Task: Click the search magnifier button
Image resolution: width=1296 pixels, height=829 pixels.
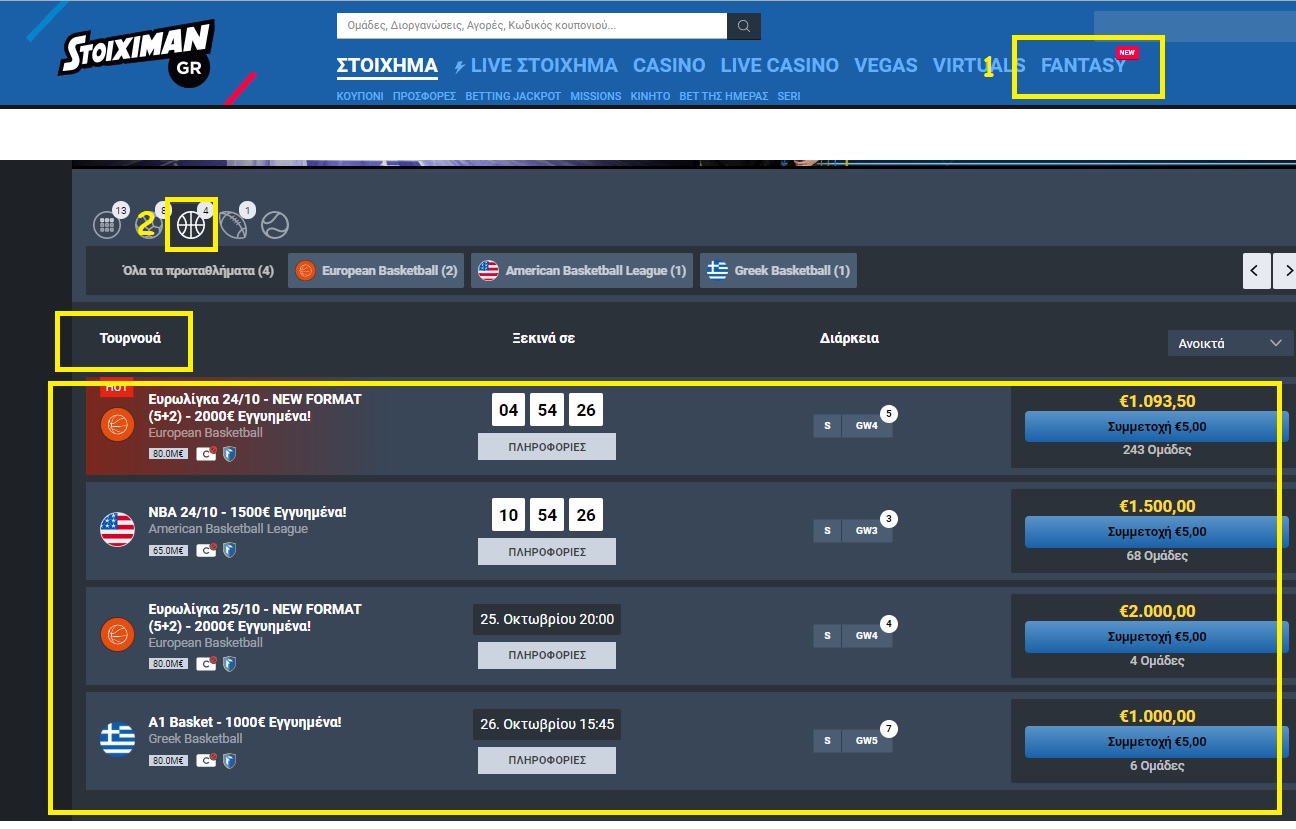Action: tap(743, 26)
